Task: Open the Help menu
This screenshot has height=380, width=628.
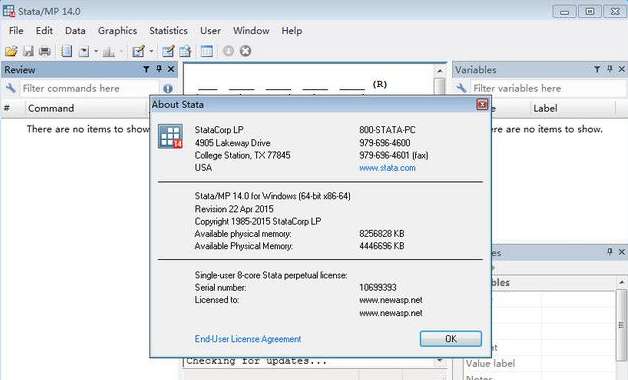Action: [x=292, y=31]
